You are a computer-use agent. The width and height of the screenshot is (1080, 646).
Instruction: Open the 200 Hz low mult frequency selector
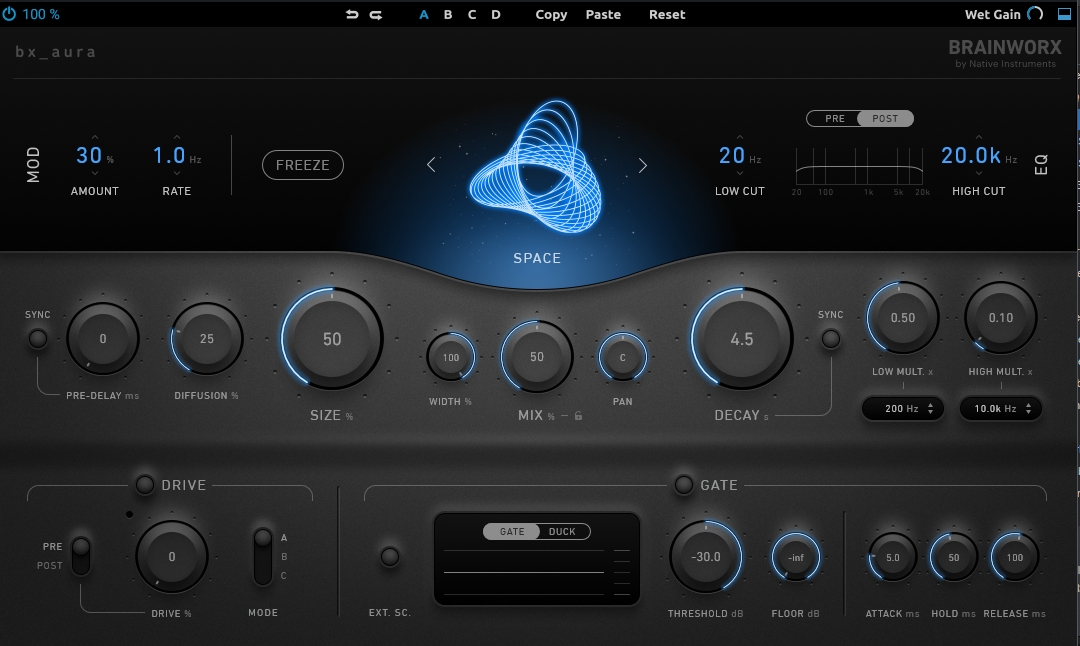903,408
